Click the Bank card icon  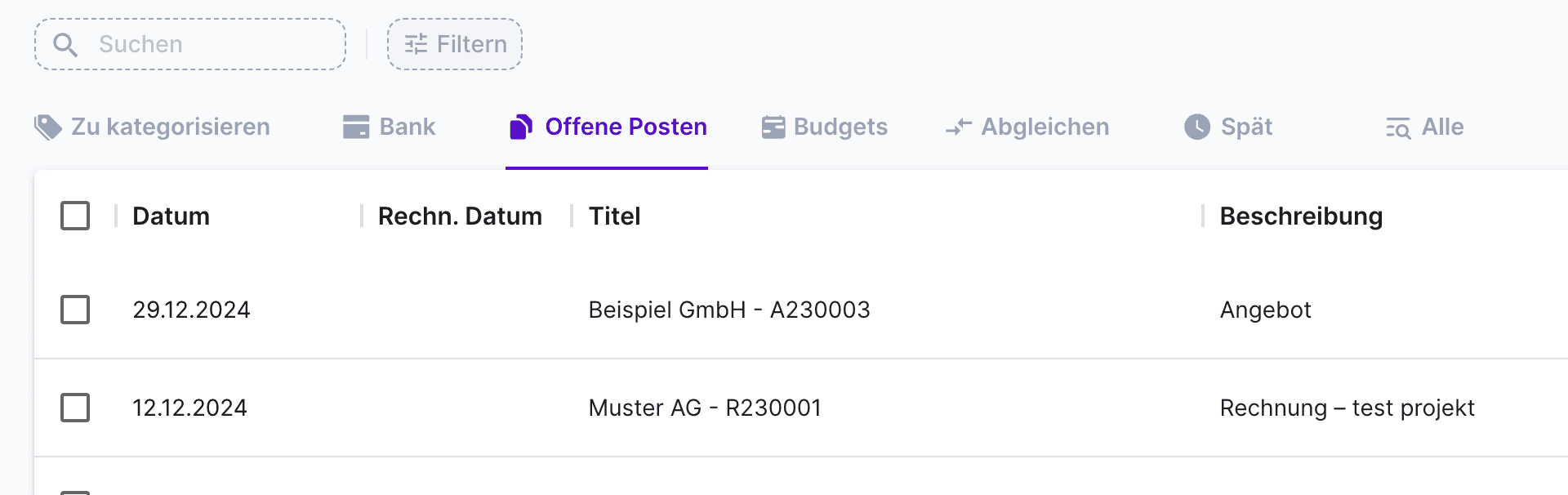pyautogui.click(x=356, y=127)
